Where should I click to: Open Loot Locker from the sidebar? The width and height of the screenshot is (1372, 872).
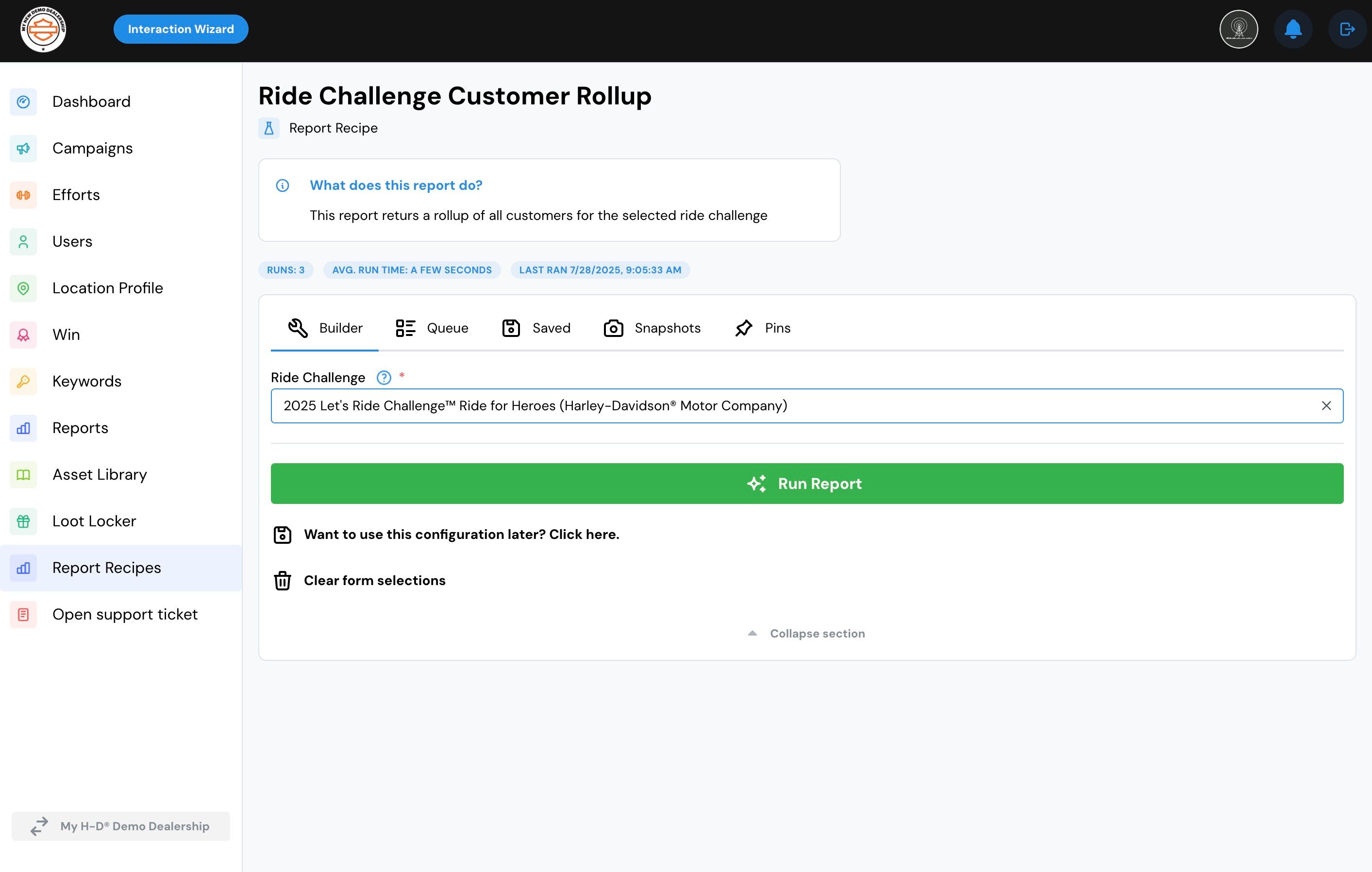tap(94, 521)
